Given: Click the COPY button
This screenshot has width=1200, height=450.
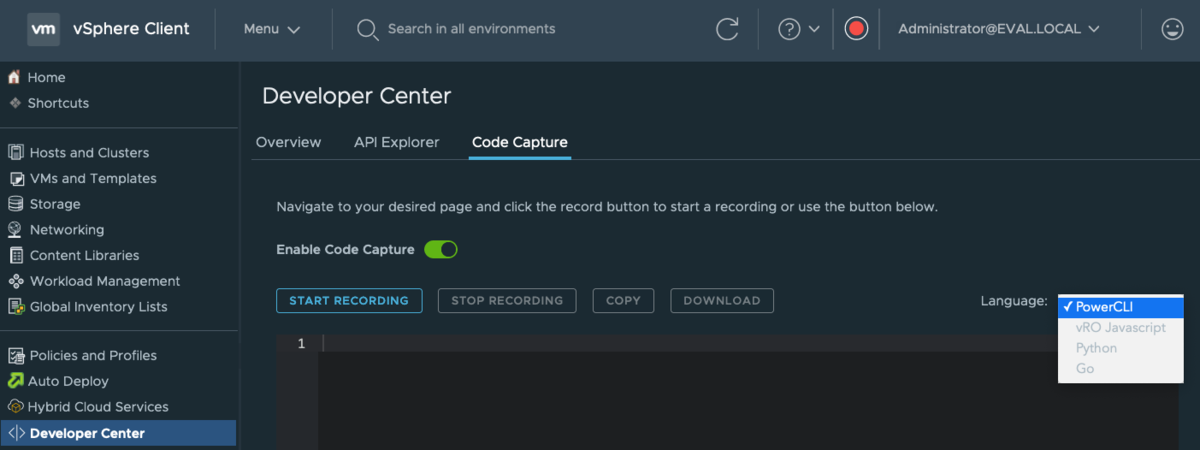Looking at the screenshot, I should 623,300.
